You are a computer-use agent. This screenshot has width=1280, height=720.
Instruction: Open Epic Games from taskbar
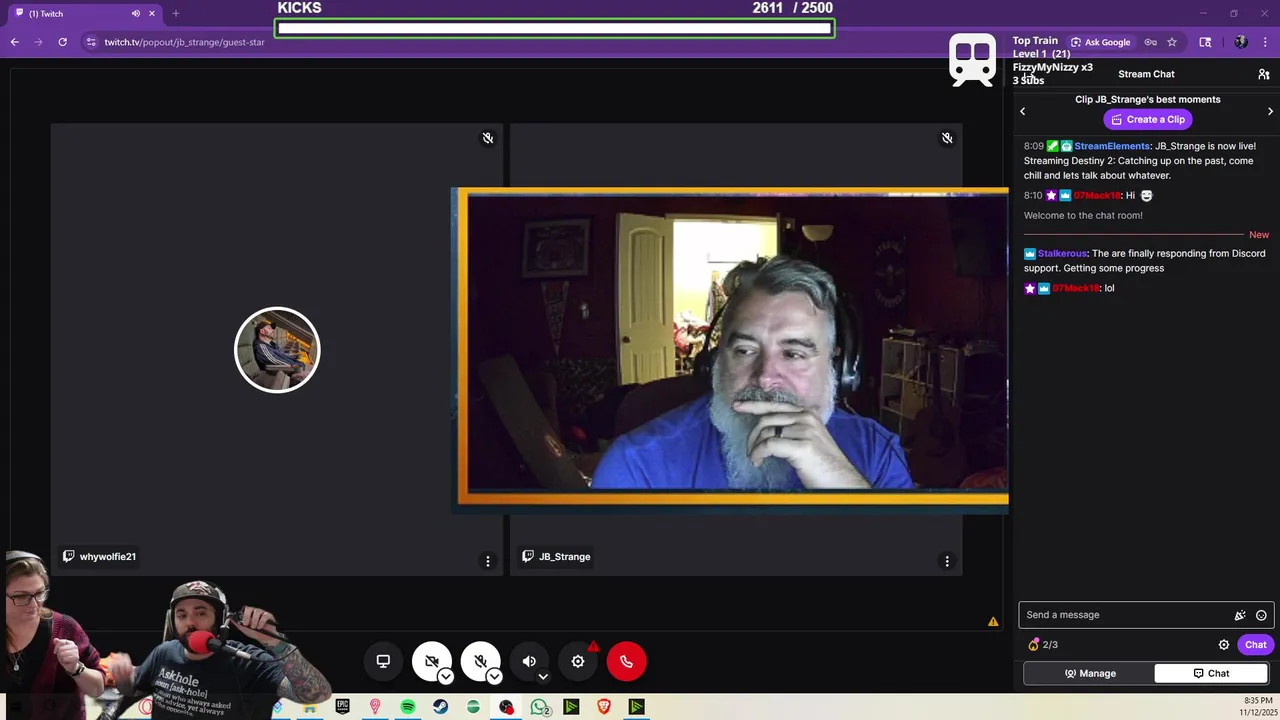pyautogui.click(x=343, y=706)
